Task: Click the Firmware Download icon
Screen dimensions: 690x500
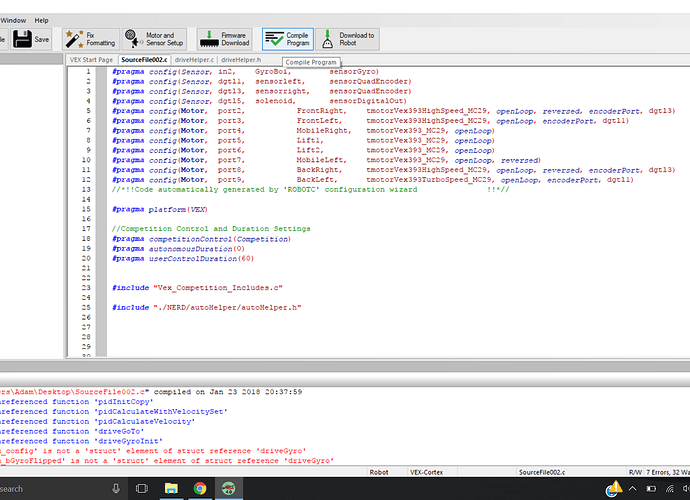Action: 209,39
